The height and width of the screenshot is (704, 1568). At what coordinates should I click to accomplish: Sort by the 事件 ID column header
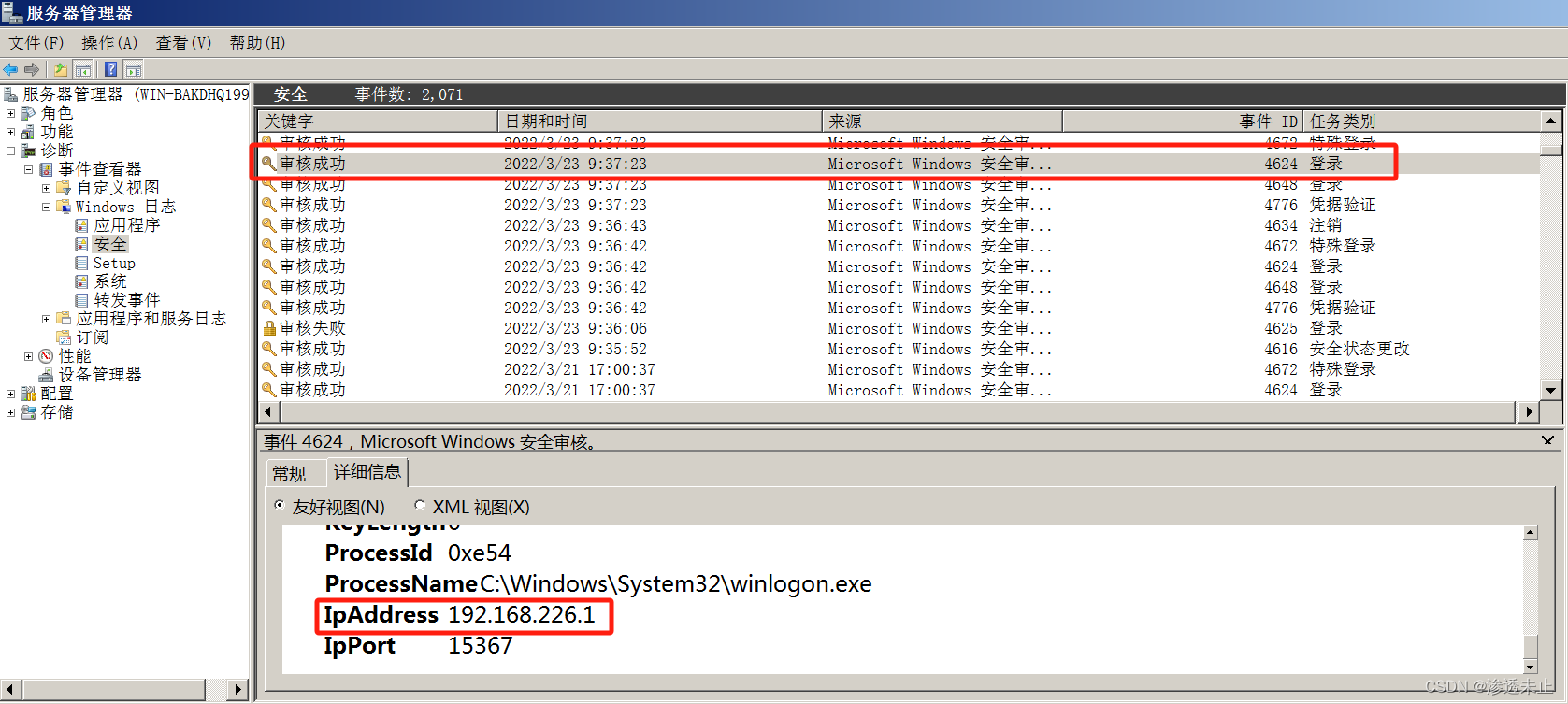pos(1183,122)
